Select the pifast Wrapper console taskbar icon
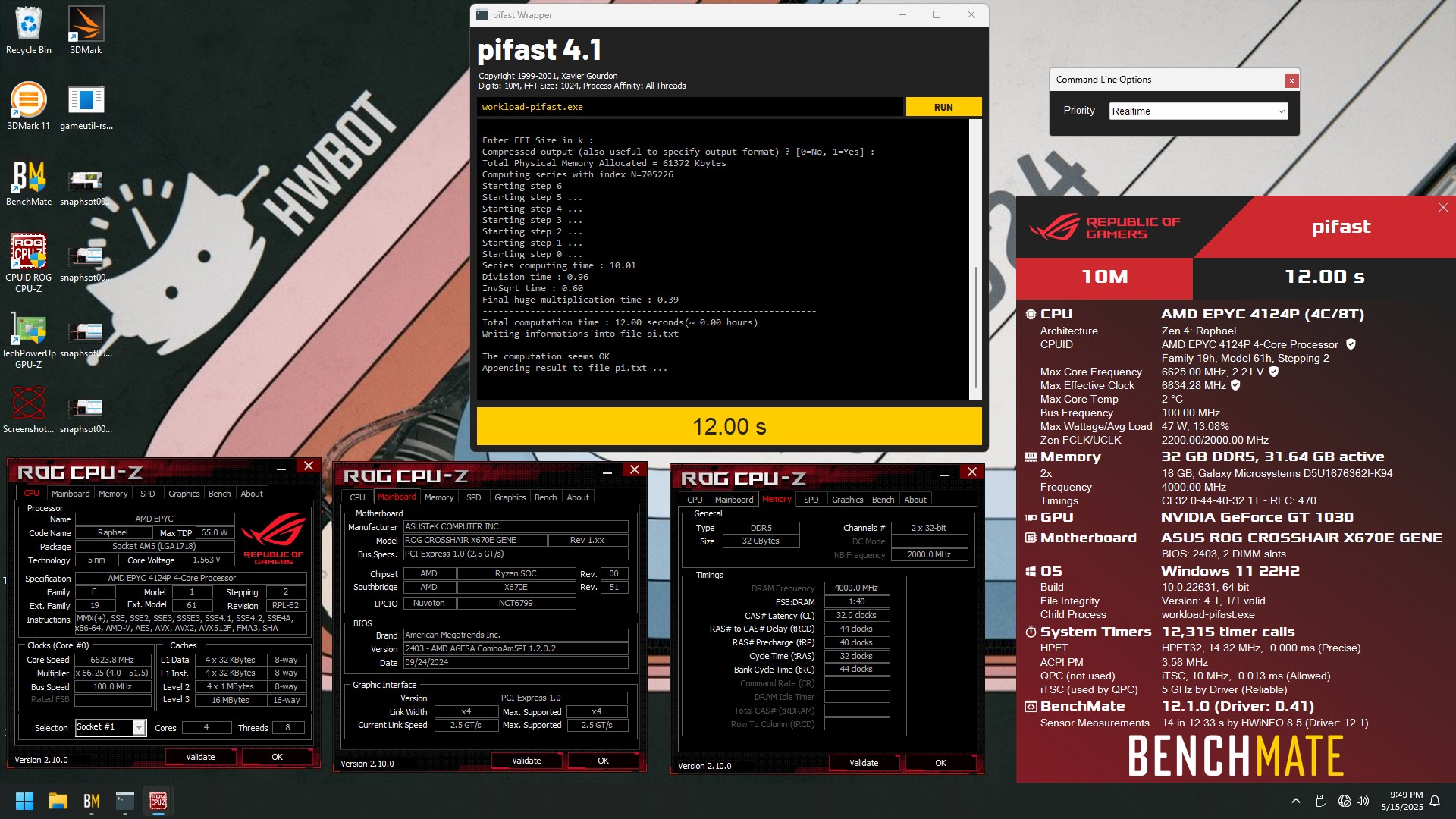Viewport: 1456px width, 819px height. point(125,801)
